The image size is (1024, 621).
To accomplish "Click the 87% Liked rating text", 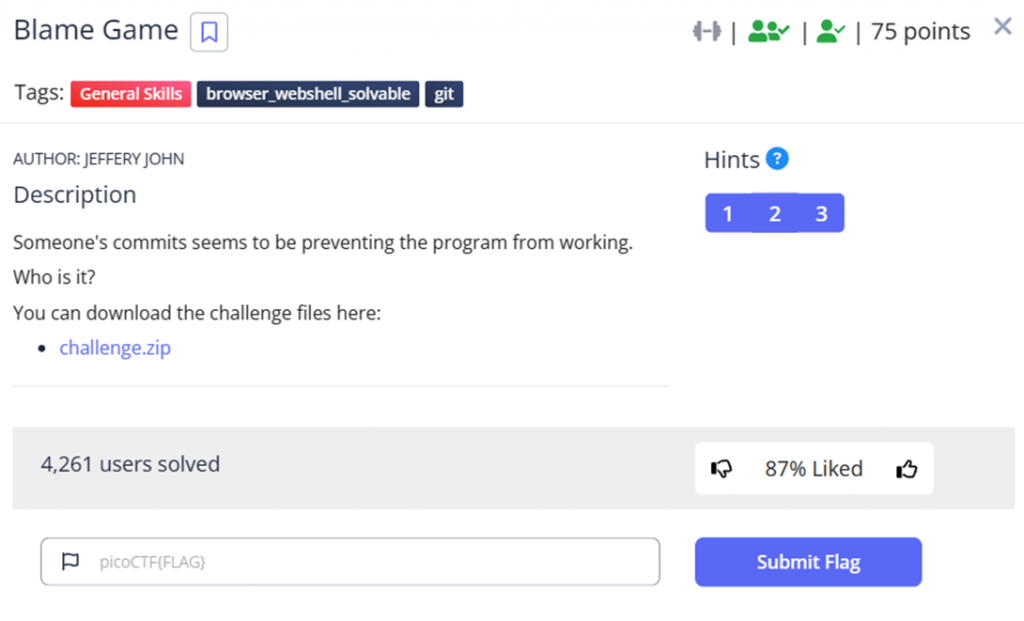I will [814, 468].
